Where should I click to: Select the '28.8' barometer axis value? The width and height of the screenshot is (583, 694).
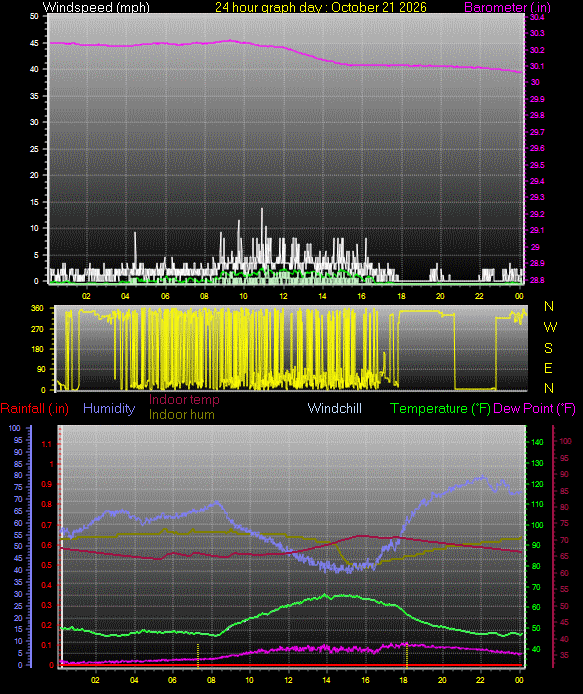click(x=537, y=281)
